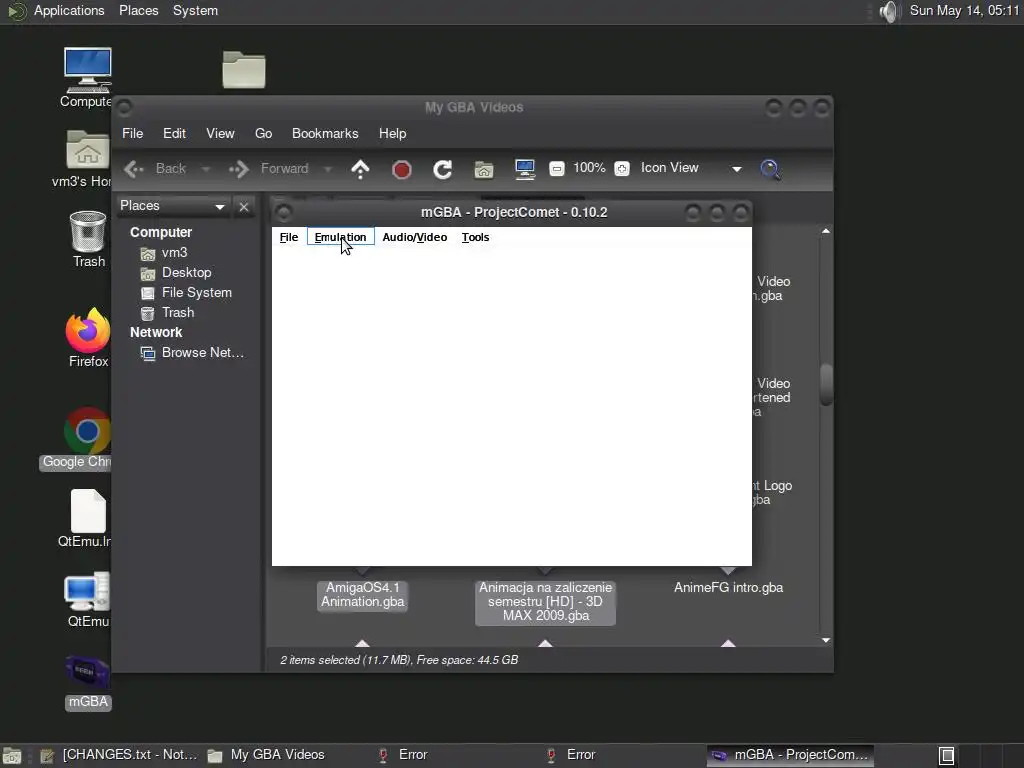Screen dimensions: 1024x768
Task: Open the View menu in My GBA Videos
Action: [220, 133]
